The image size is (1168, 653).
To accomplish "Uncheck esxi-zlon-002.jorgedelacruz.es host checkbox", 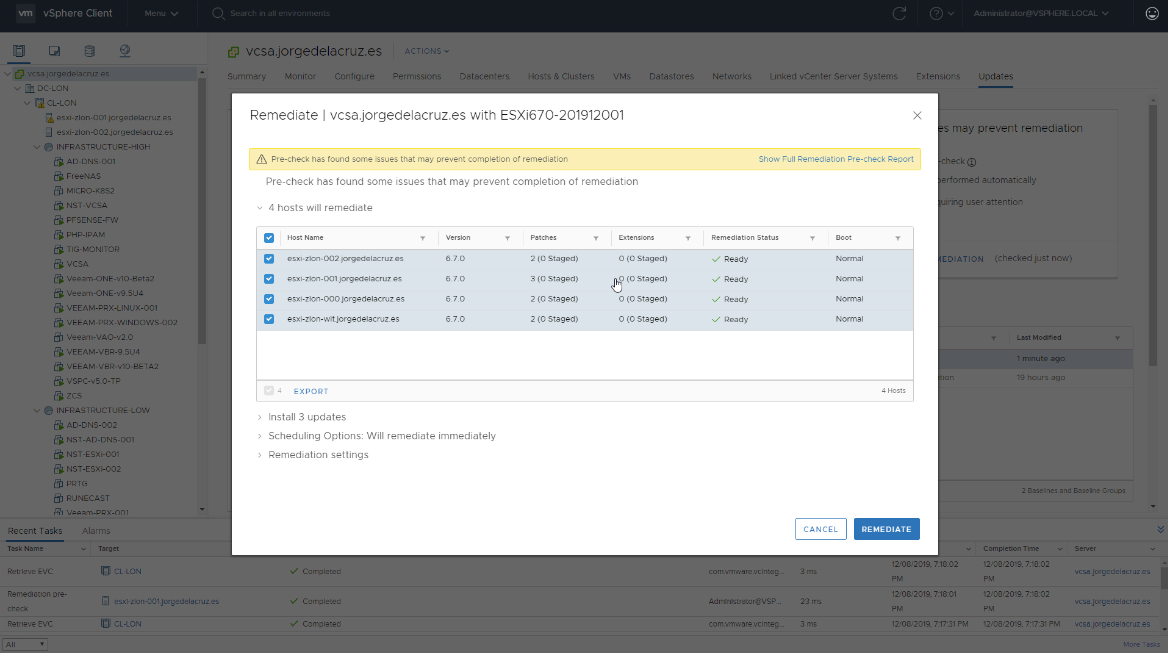I will point(269,258).
